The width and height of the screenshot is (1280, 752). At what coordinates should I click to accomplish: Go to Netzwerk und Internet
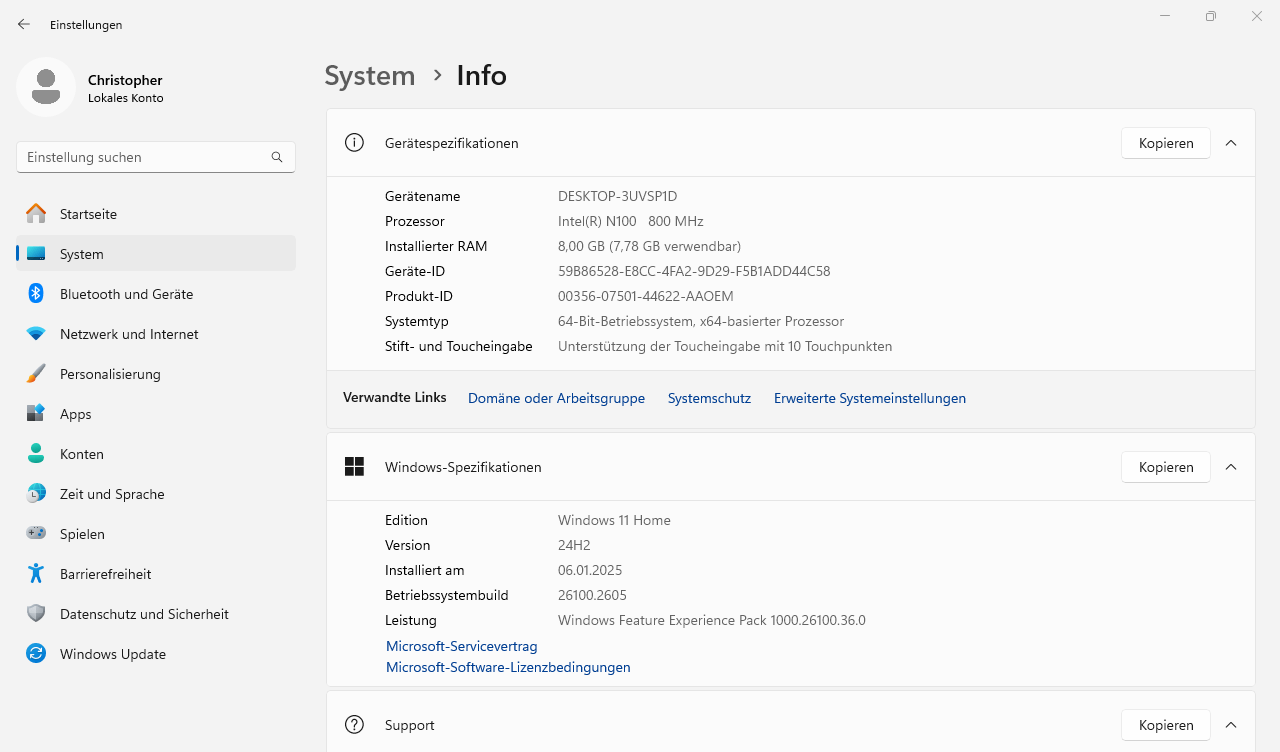[156, 334]
